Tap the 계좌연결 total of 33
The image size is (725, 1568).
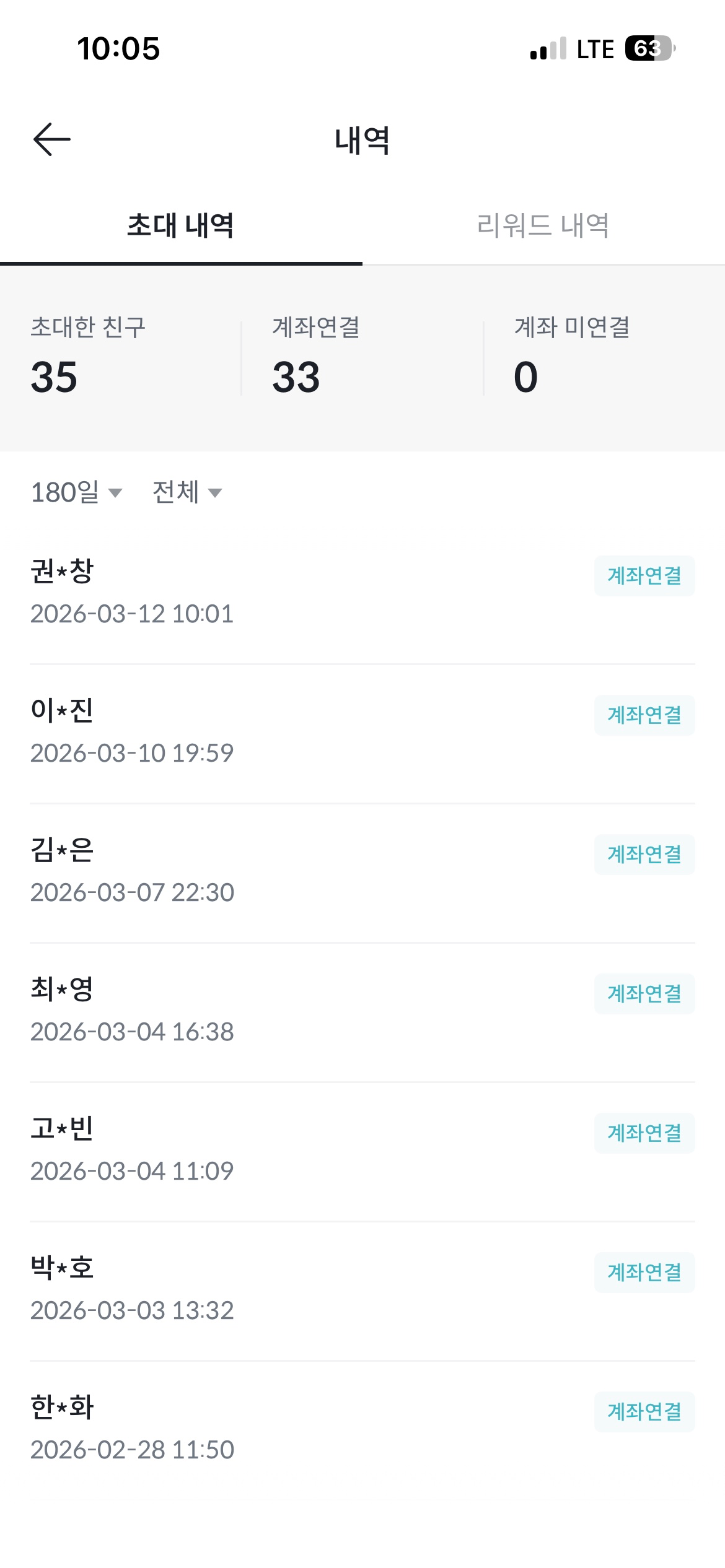[296, 377]
